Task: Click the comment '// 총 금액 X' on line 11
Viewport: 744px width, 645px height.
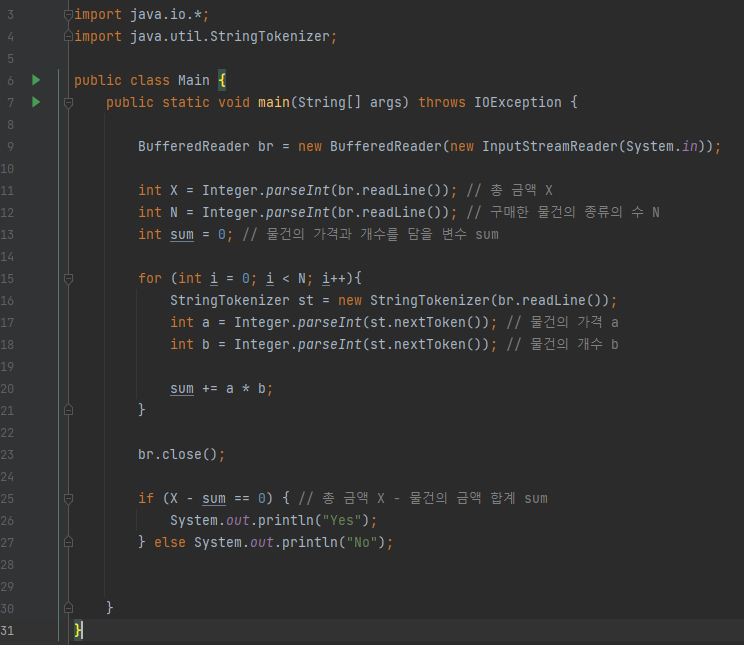Action: [x=510, y=190]
